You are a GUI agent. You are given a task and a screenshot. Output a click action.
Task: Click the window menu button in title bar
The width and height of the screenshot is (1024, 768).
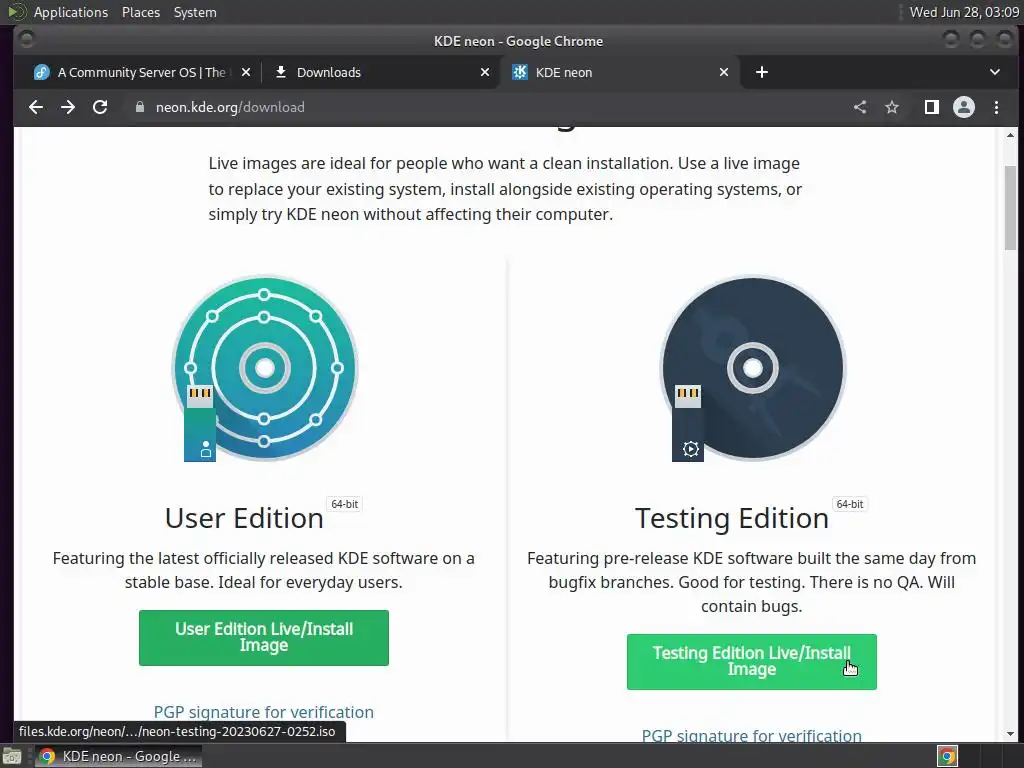(27, 40)
